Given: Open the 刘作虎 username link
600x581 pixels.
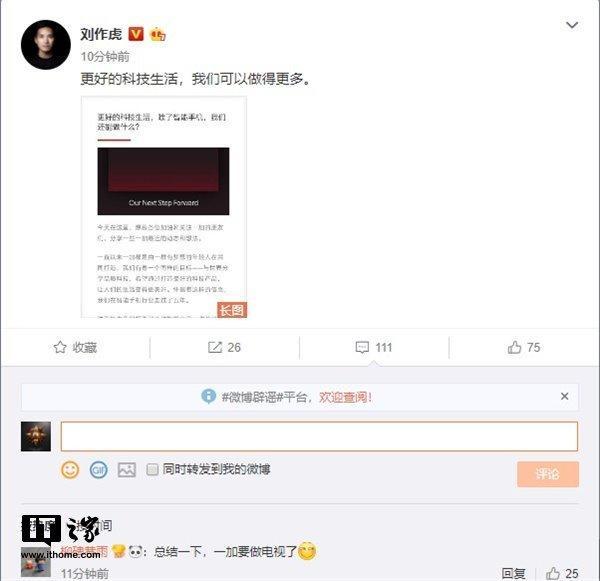Looking at the screenshot, I should 101,34.
